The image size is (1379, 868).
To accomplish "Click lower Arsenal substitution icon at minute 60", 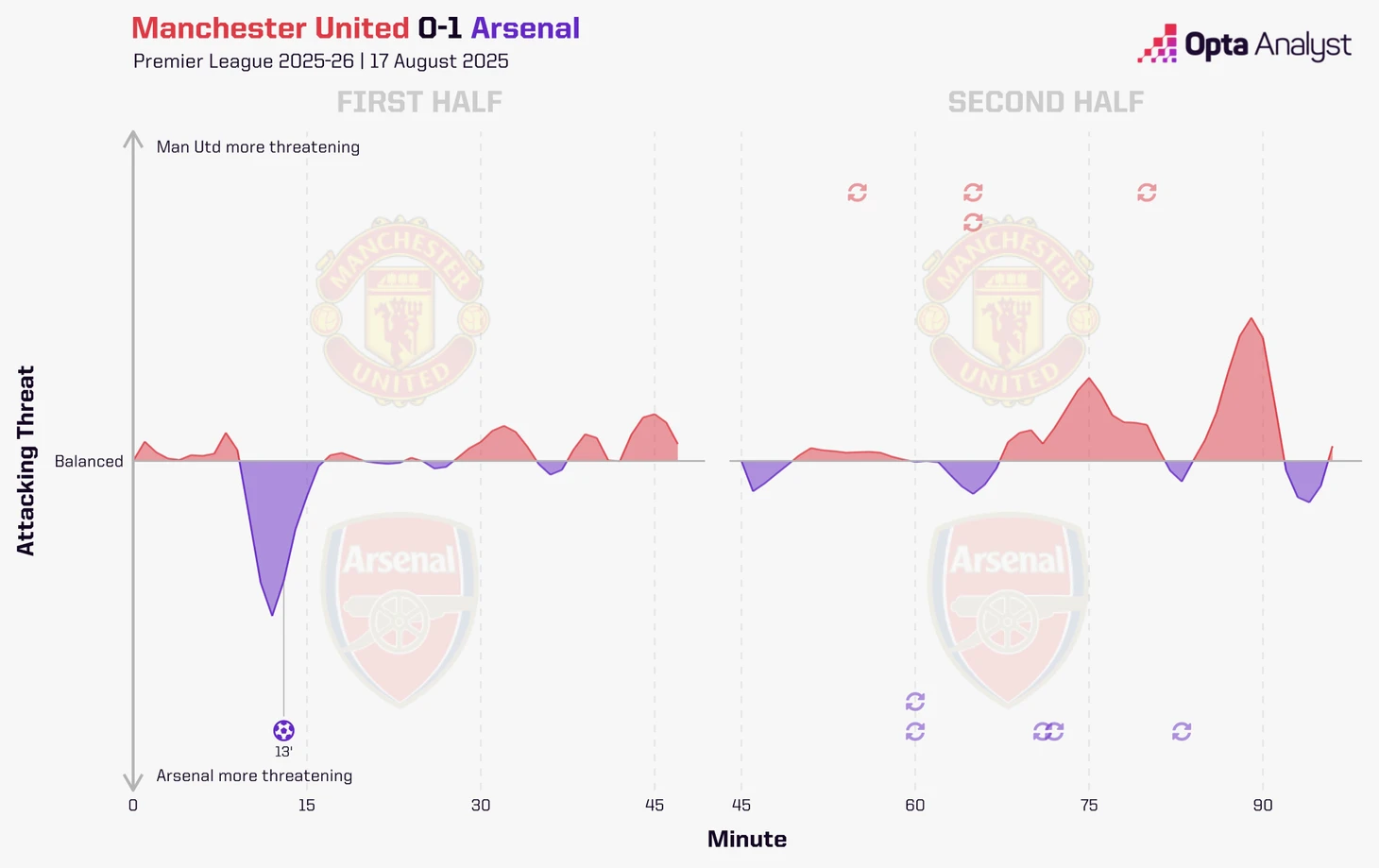I will (914, 732).
